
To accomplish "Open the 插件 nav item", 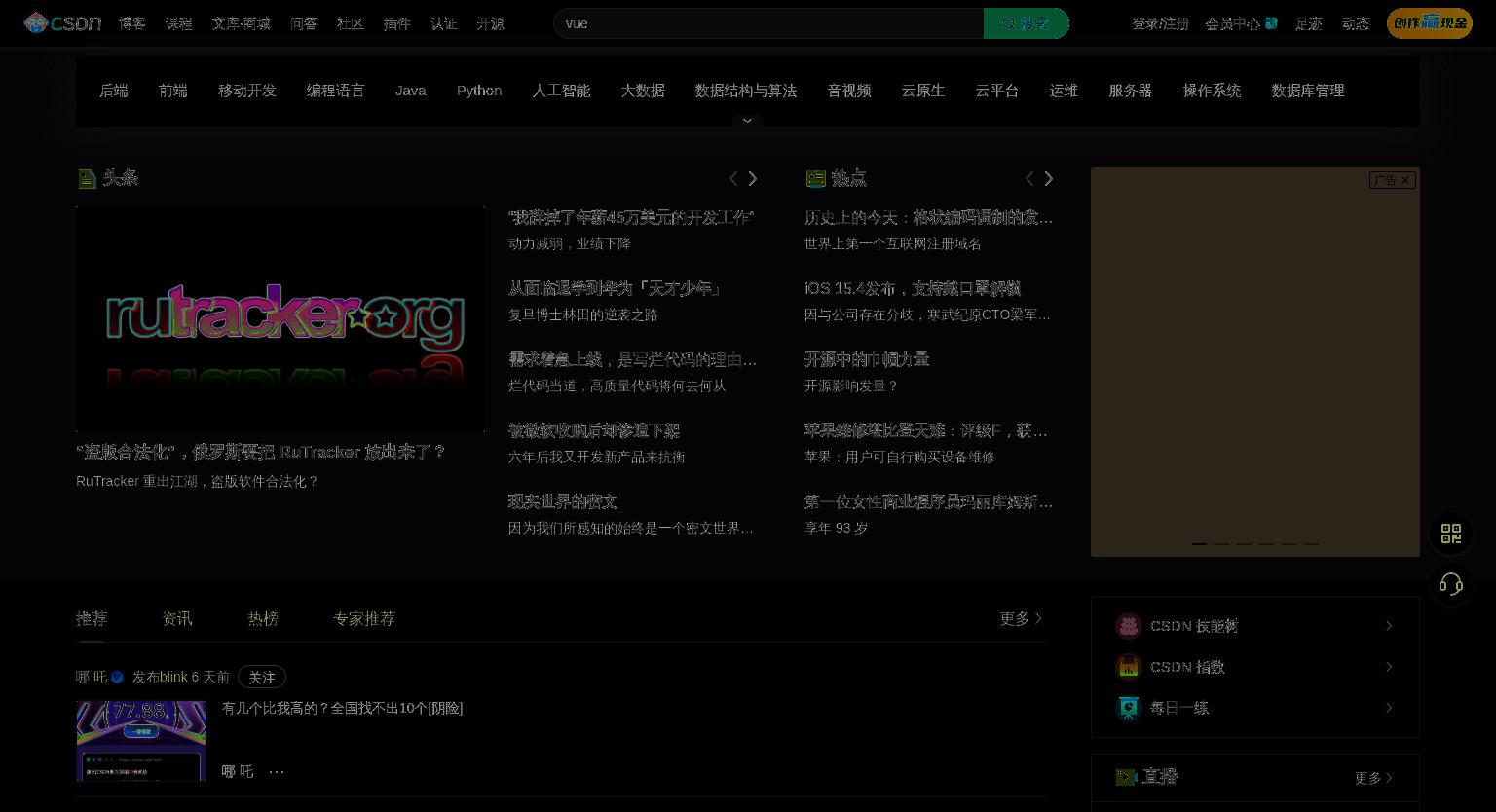I will [x=397, y=23].
